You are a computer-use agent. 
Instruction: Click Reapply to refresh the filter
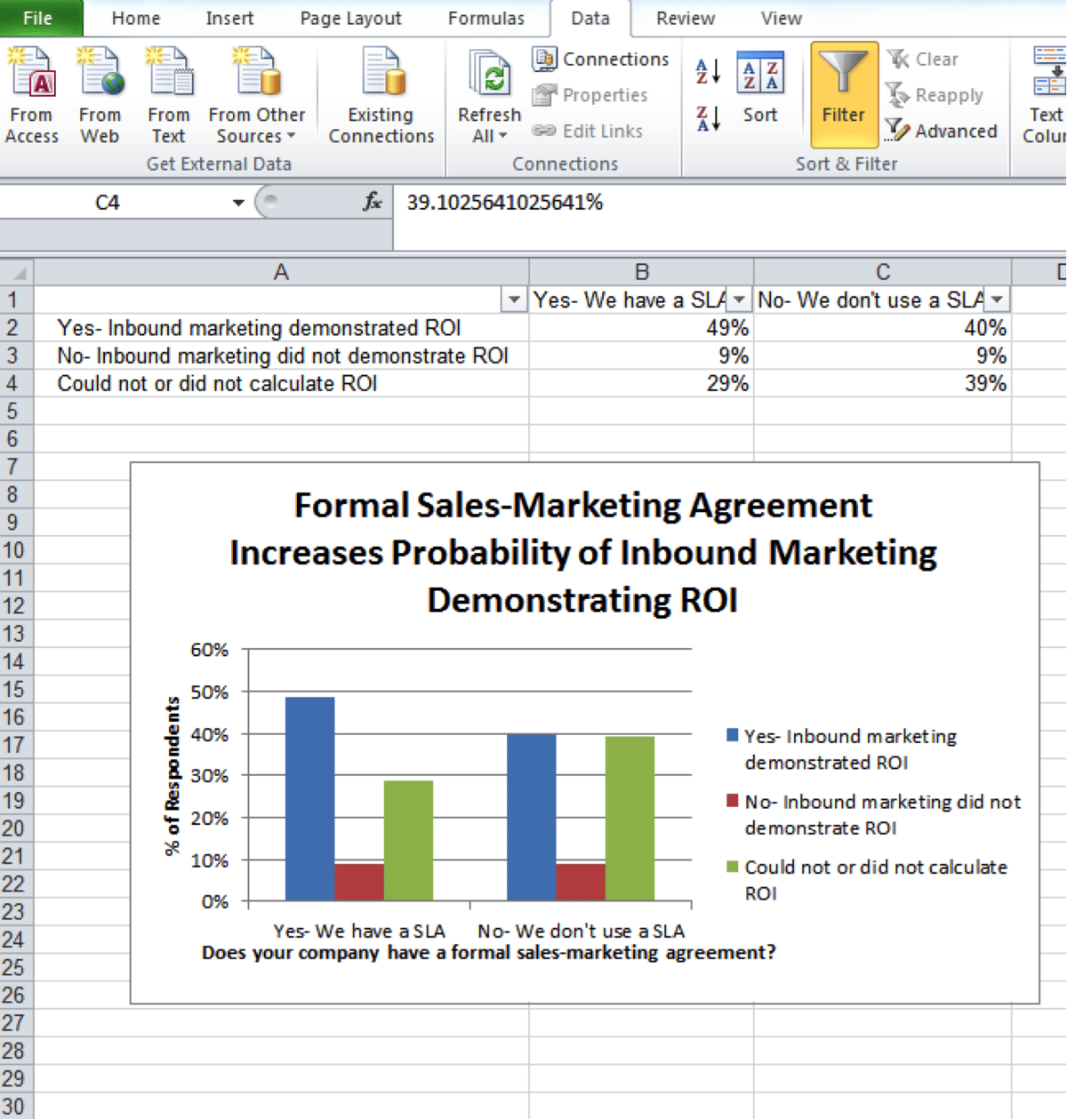click(936, 95)
